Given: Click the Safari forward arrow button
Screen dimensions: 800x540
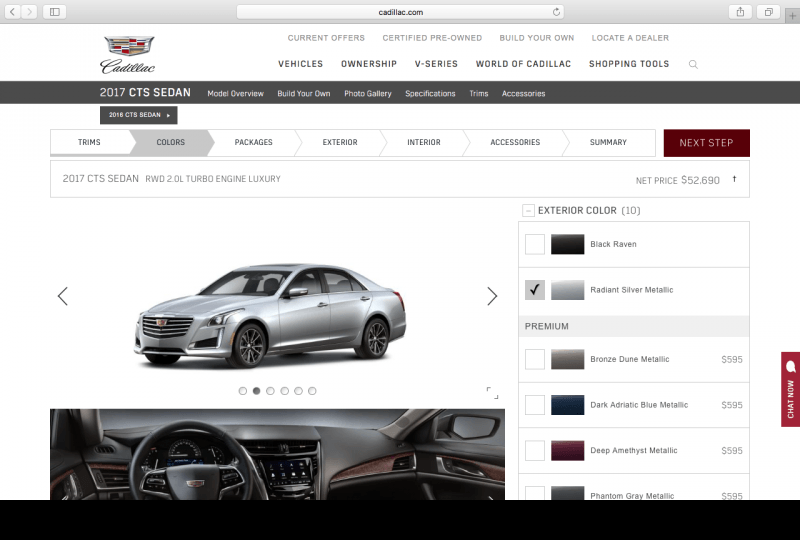Looking at the screenshot, I should 29,12.
